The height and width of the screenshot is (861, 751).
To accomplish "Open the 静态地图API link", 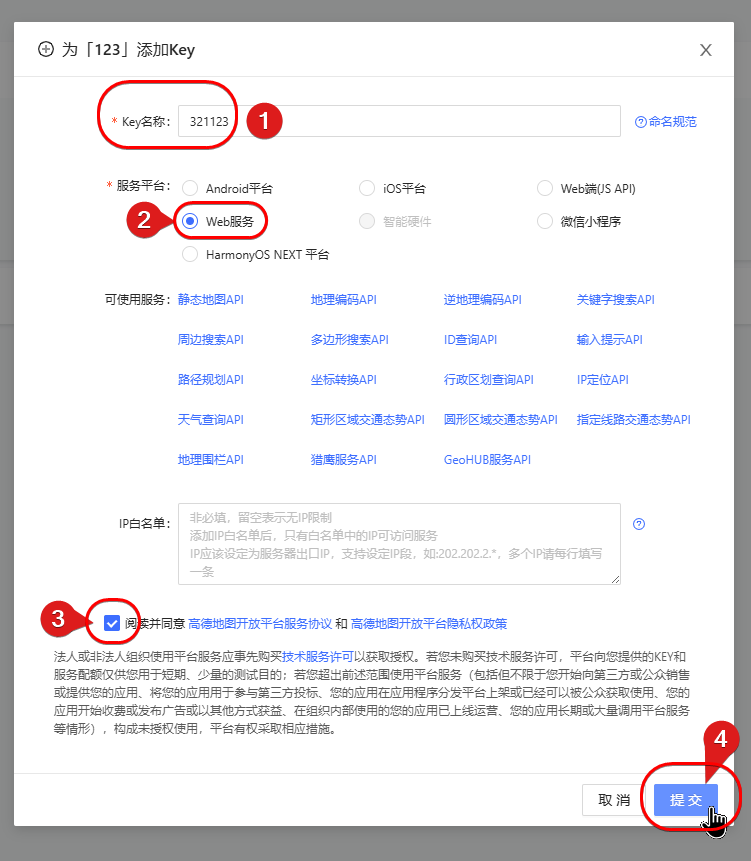I will (211, 300).
